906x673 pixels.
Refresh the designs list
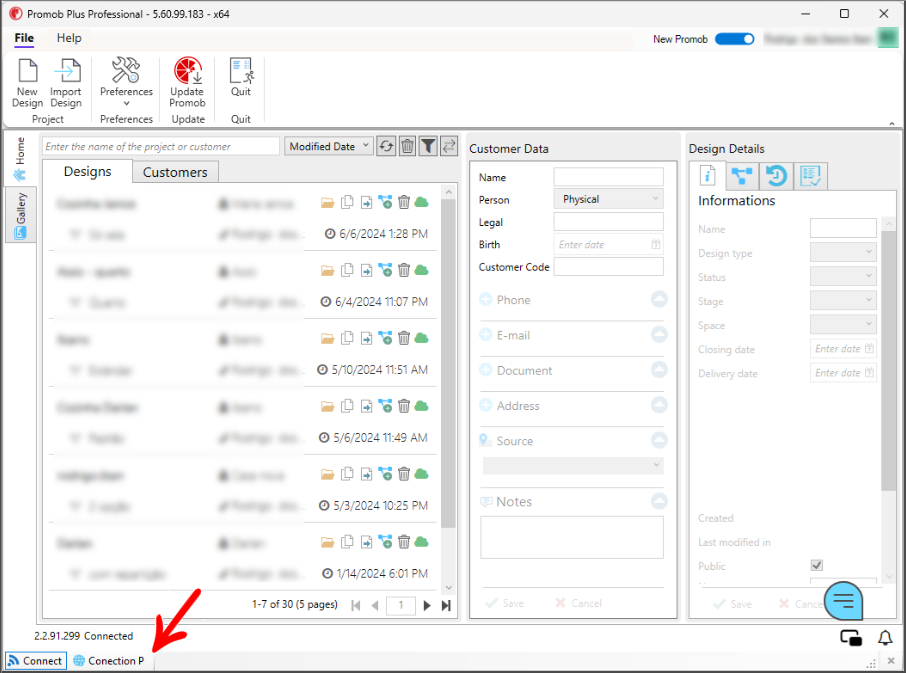[x=386, y=146]
